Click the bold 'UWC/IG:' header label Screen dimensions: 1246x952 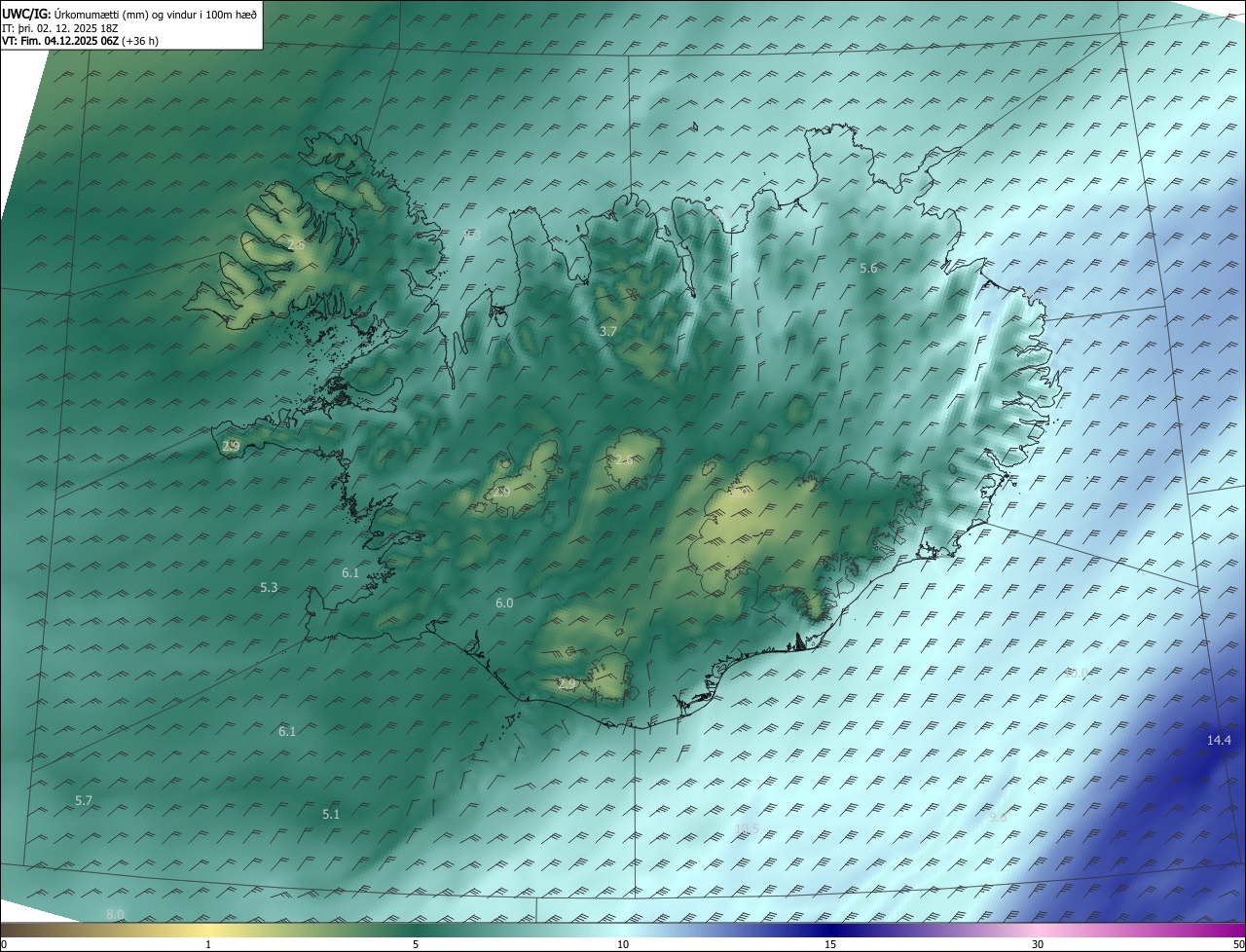[x=26, y=14]
